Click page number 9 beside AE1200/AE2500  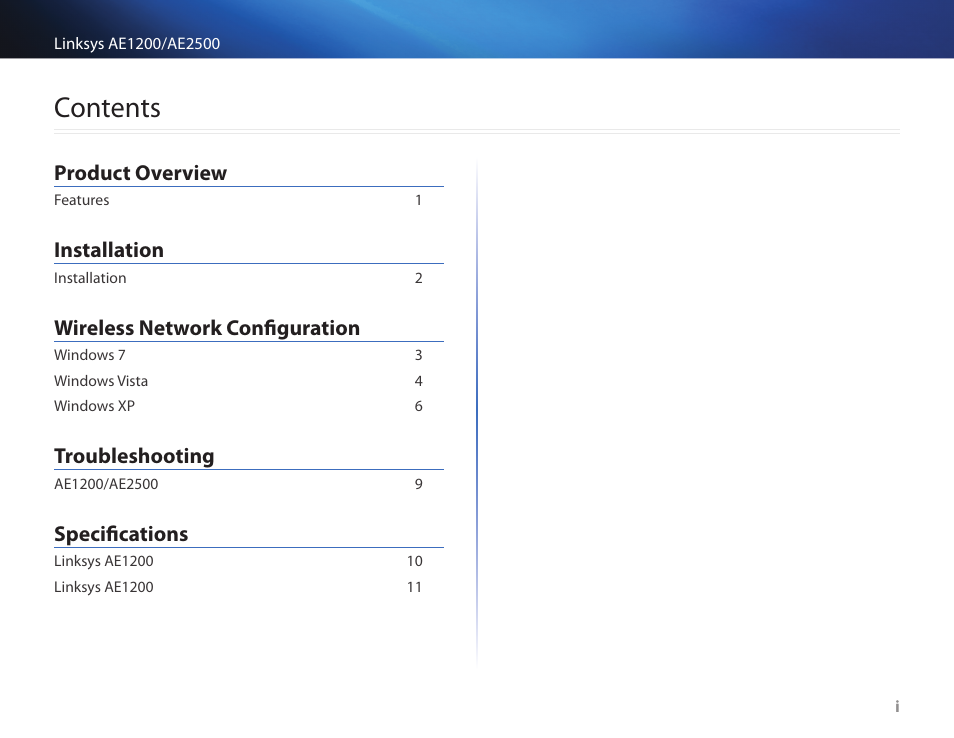(419, 484)
